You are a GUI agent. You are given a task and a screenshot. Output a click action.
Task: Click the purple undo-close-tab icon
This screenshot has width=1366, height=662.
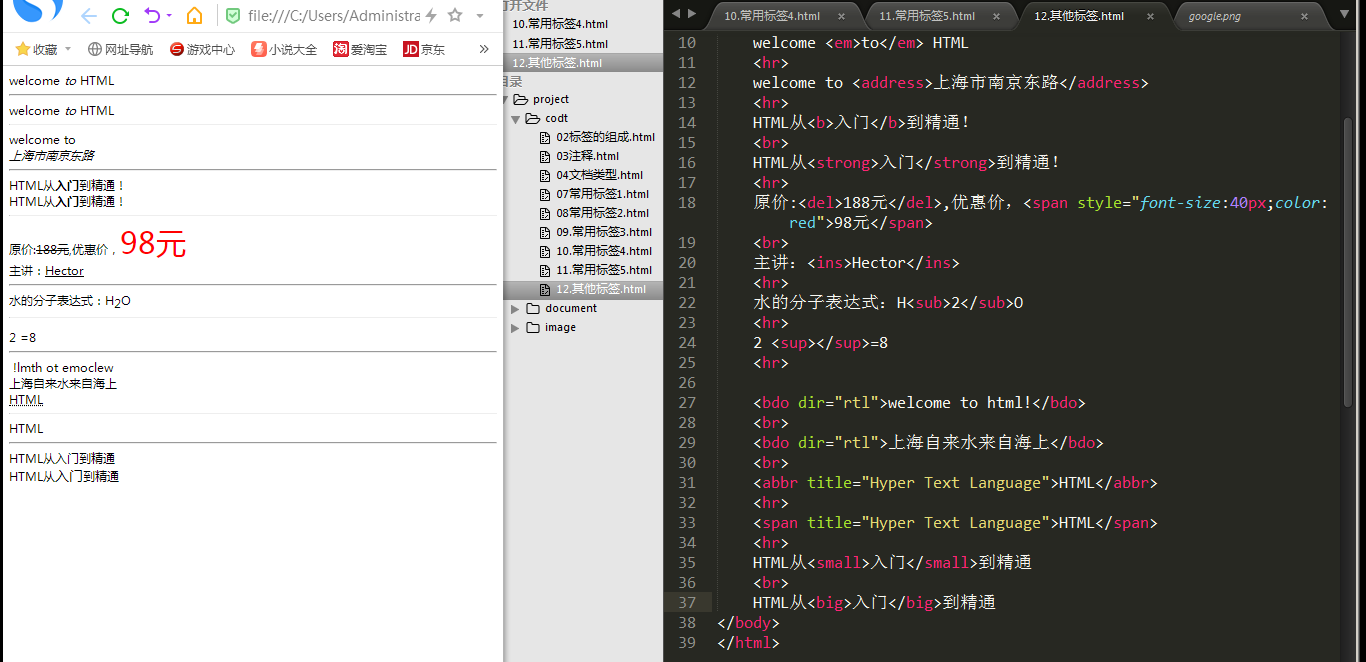tap(152, 16)
